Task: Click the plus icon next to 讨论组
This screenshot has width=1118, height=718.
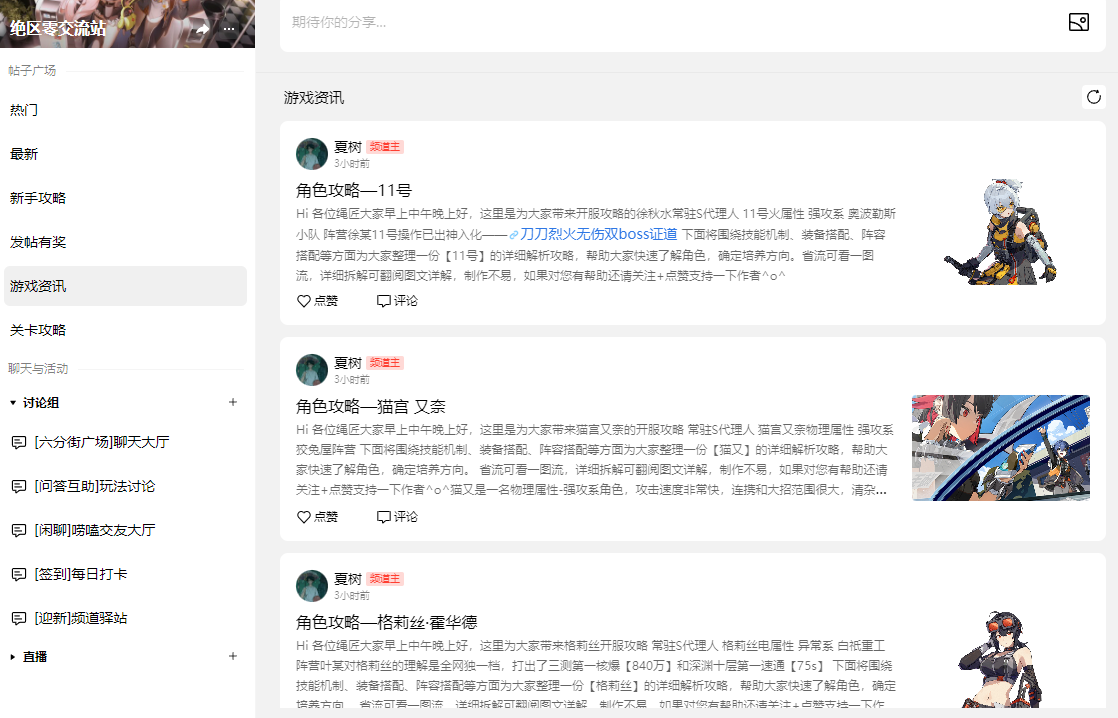Action: tap(232, 402)
